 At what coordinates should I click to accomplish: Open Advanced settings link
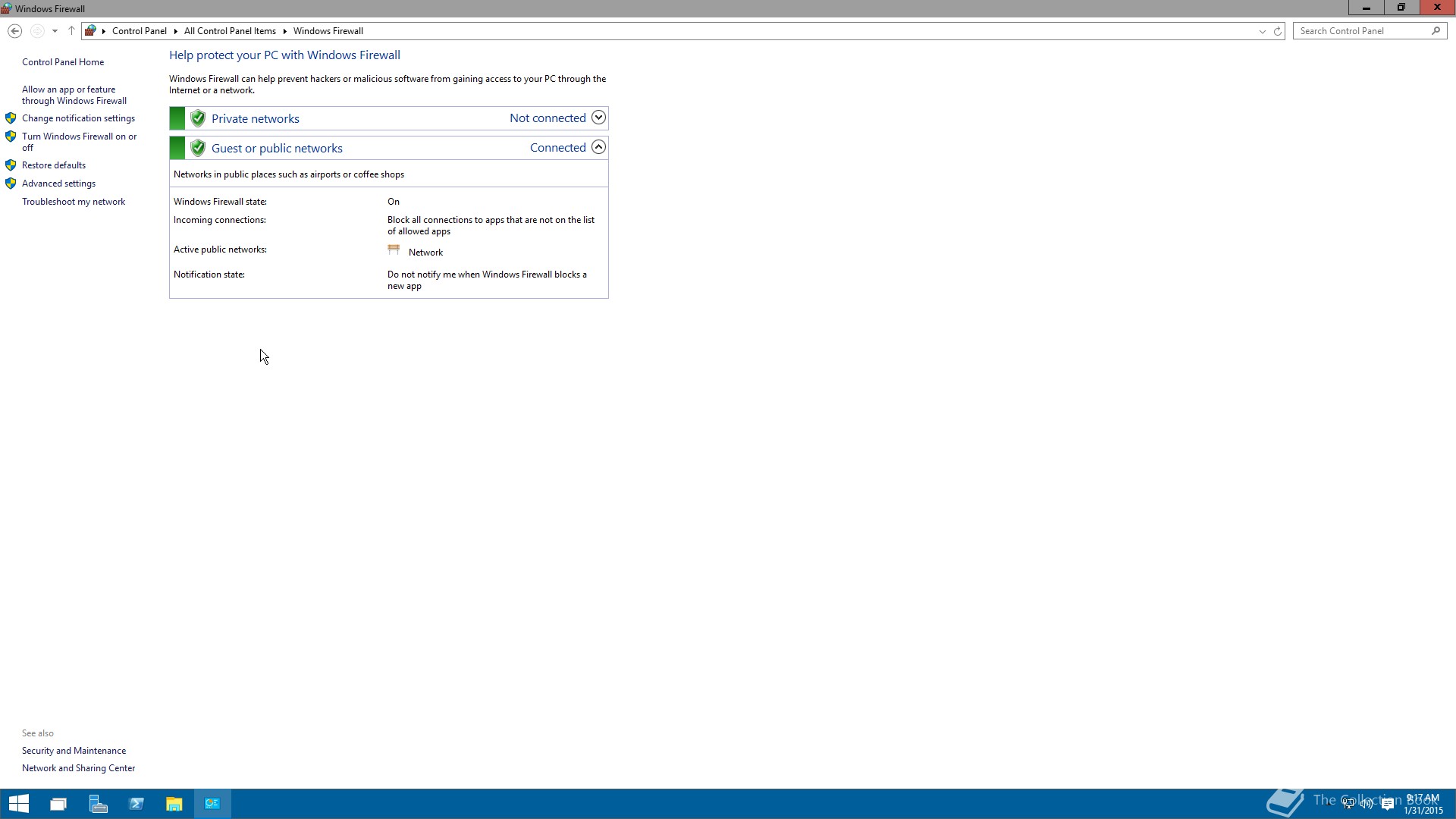58,184
